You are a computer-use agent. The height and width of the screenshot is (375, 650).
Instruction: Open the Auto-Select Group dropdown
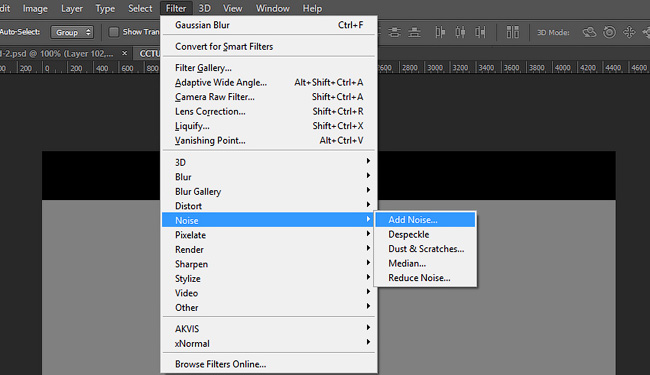(72, 32)
